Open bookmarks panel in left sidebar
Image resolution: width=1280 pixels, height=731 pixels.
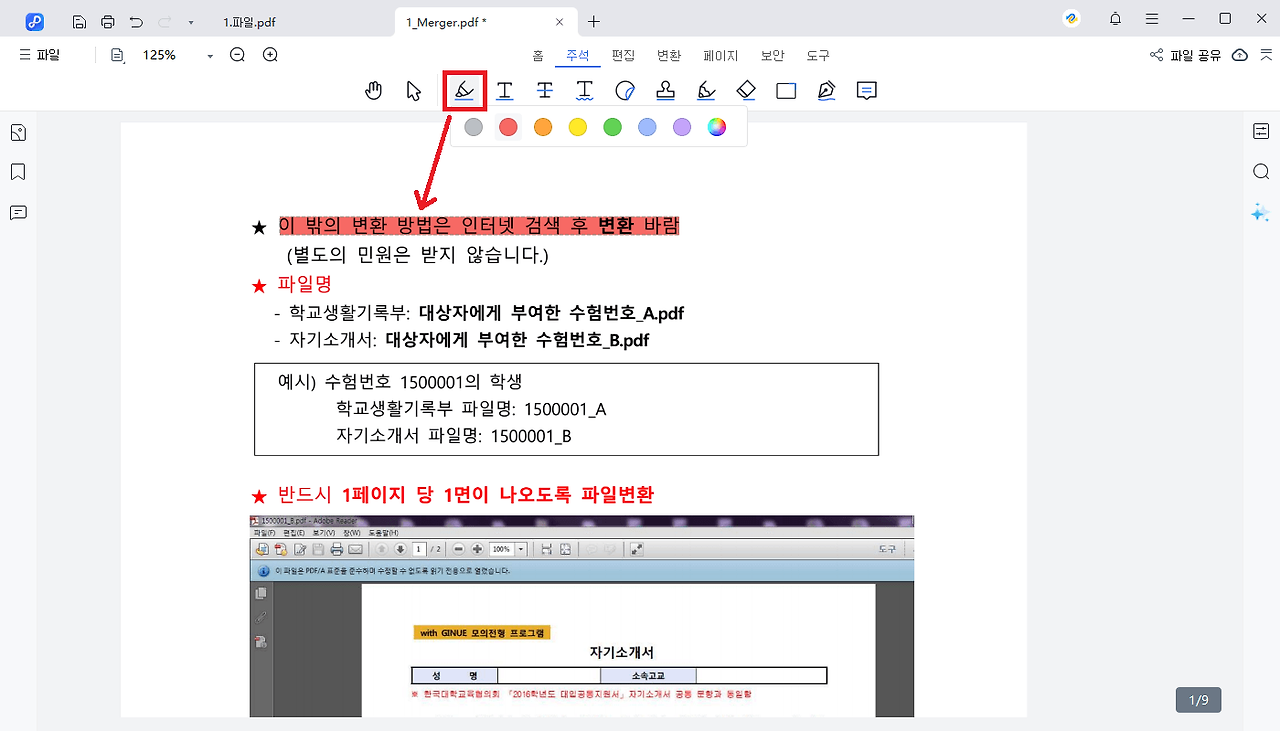coord(18,172)
